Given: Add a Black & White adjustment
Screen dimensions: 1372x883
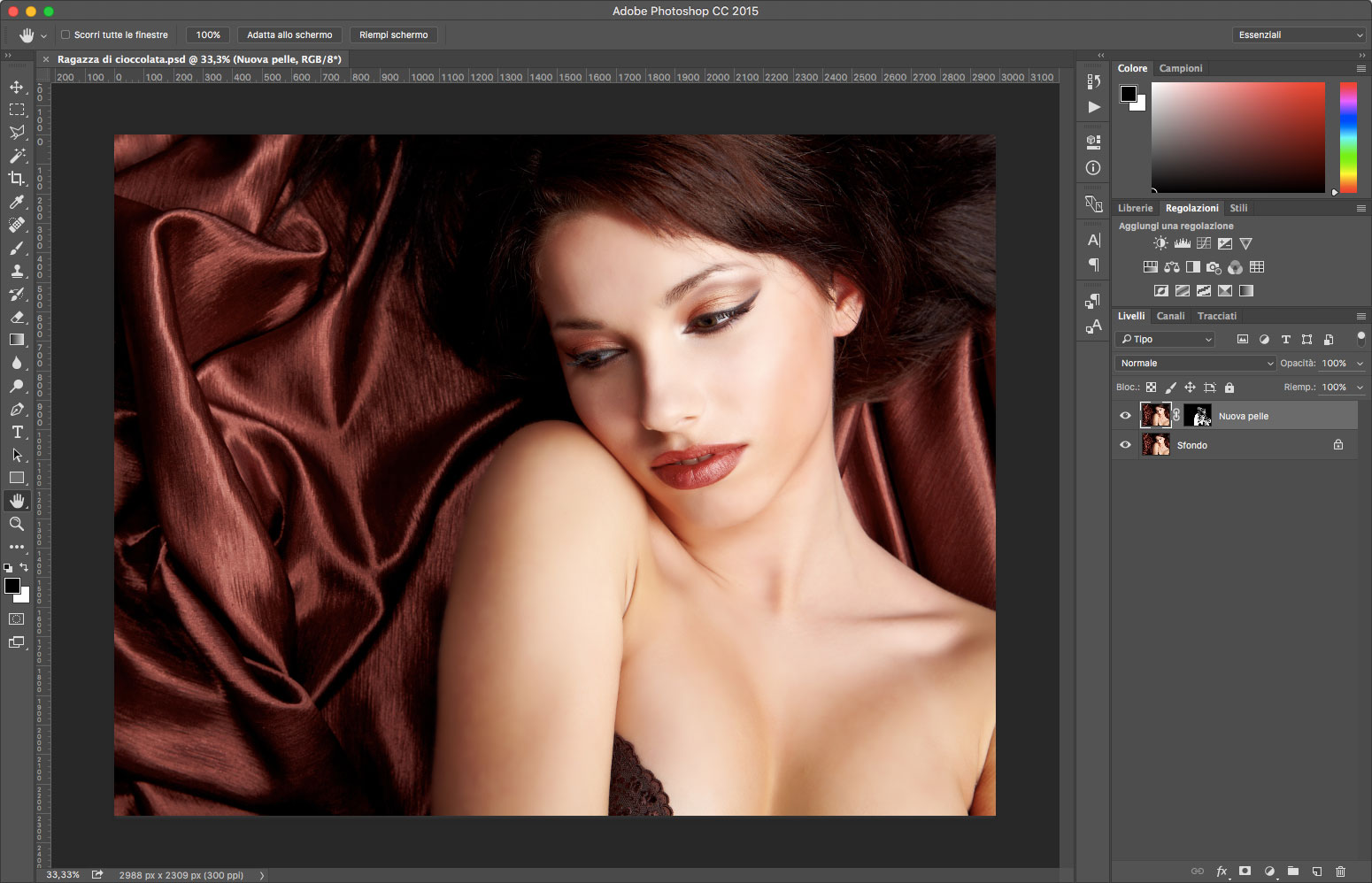Looking at the screenshot, I should [x=1192, y=267].
